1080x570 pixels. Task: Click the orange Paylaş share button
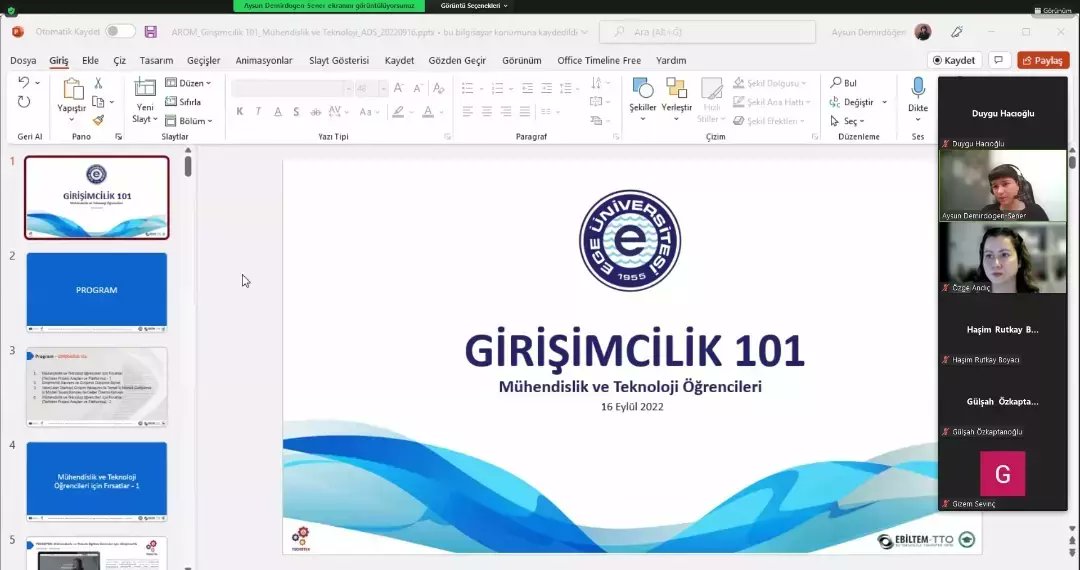(x=1043, y=61)
